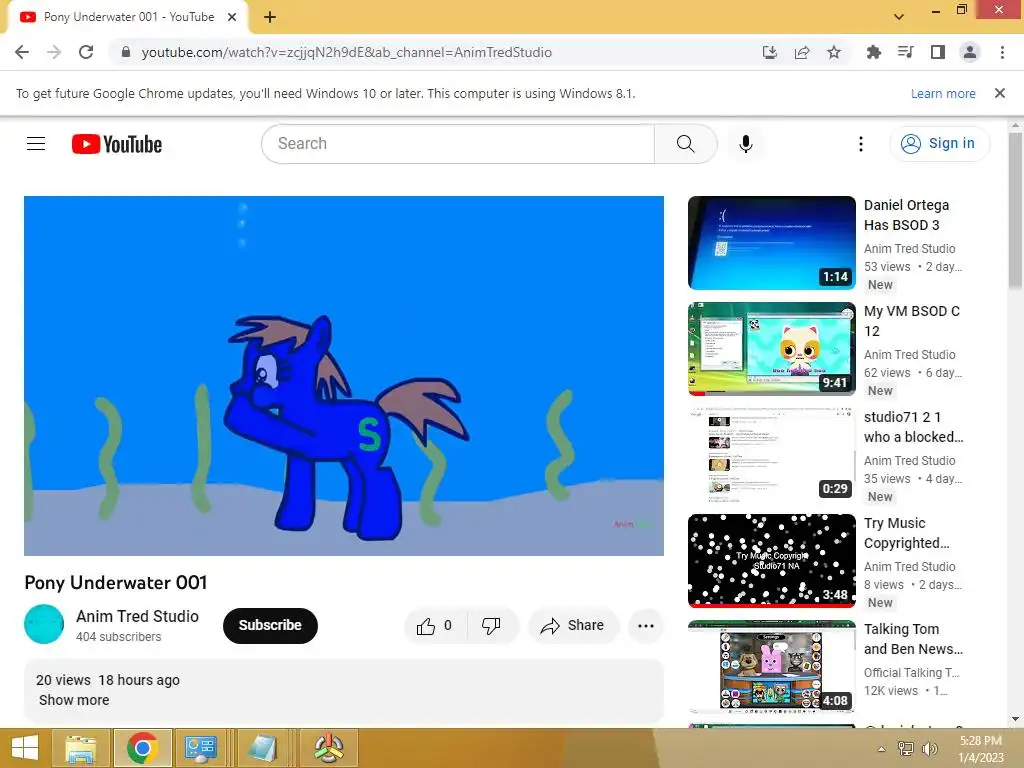Open Chrome's three-dot menu
Screen dimensions: 1024x768
tap(1002, 52)
